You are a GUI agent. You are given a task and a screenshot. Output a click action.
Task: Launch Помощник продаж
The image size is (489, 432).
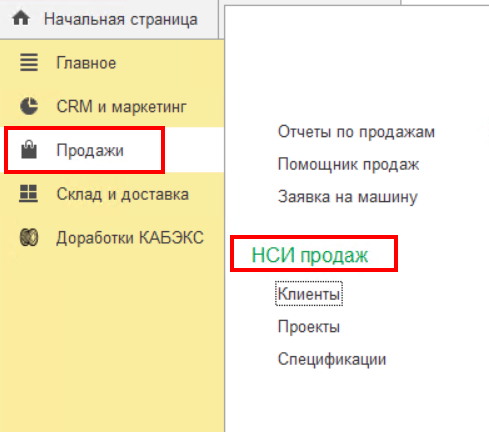(348, 165)
